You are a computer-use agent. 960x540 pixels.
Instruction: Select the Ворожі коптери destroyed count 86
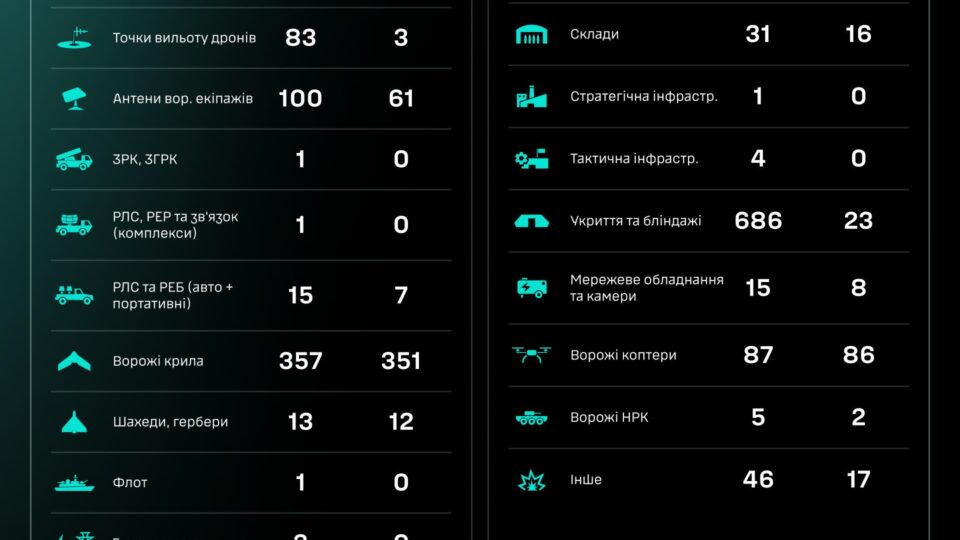858,355
